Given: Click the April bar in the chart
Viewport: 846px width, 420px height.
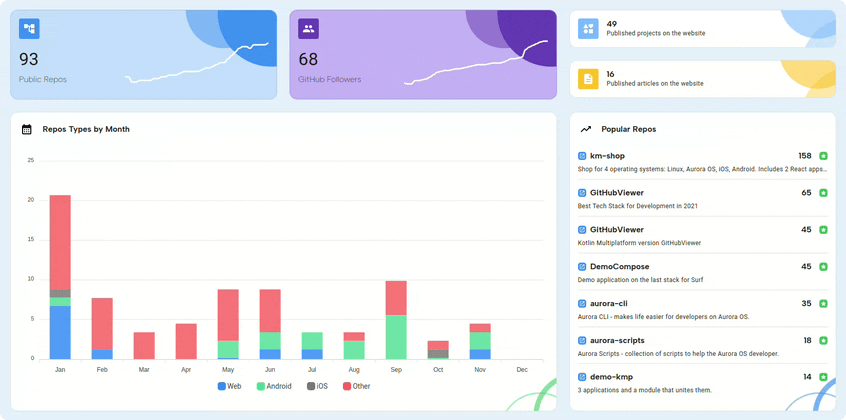Looking at the screenshot, I should tap(186, 341).
